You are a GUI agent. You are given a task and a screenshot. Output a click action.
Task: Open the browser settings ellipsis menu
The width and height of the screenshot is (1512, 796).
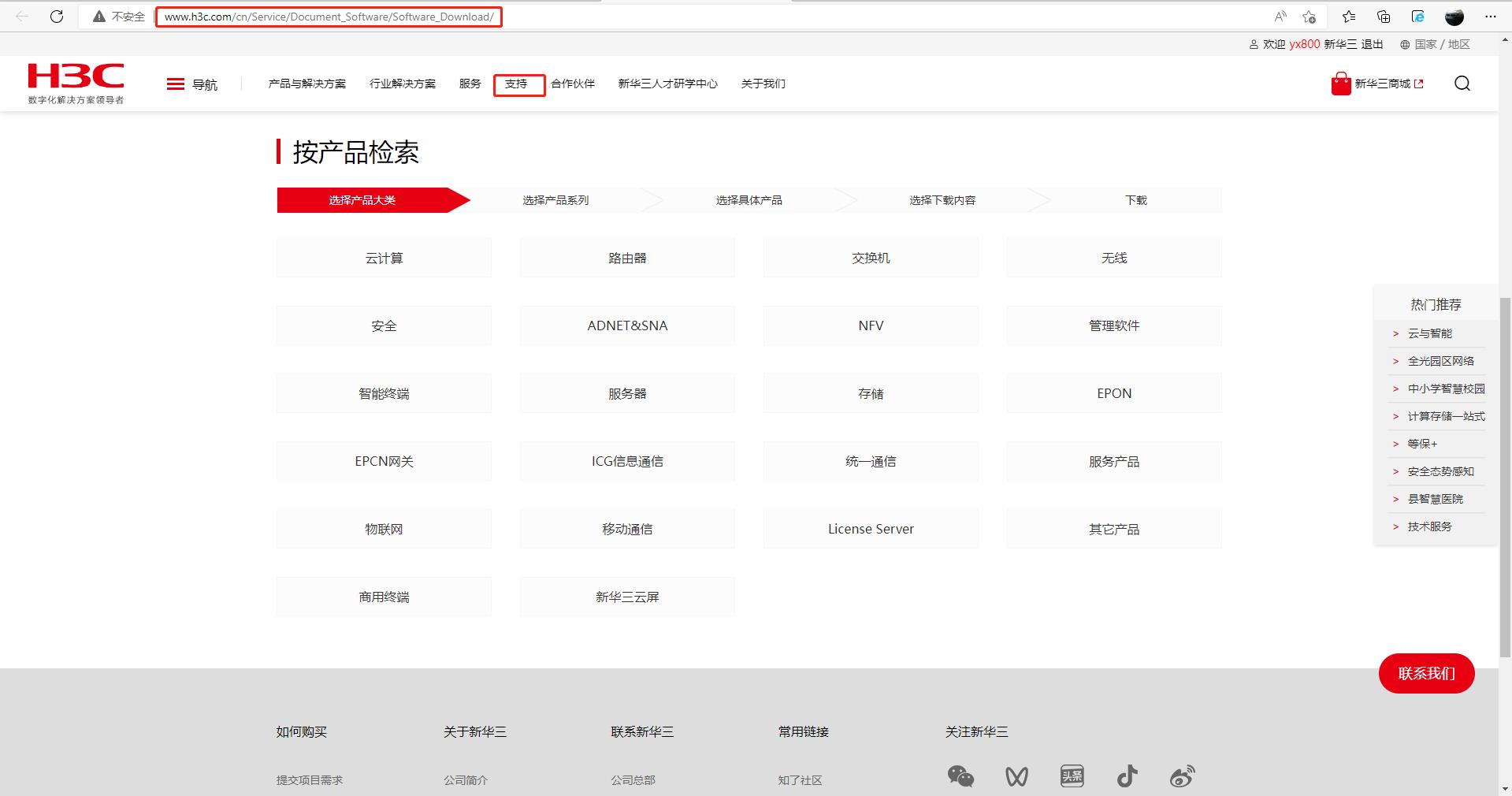pos(1490,17)
